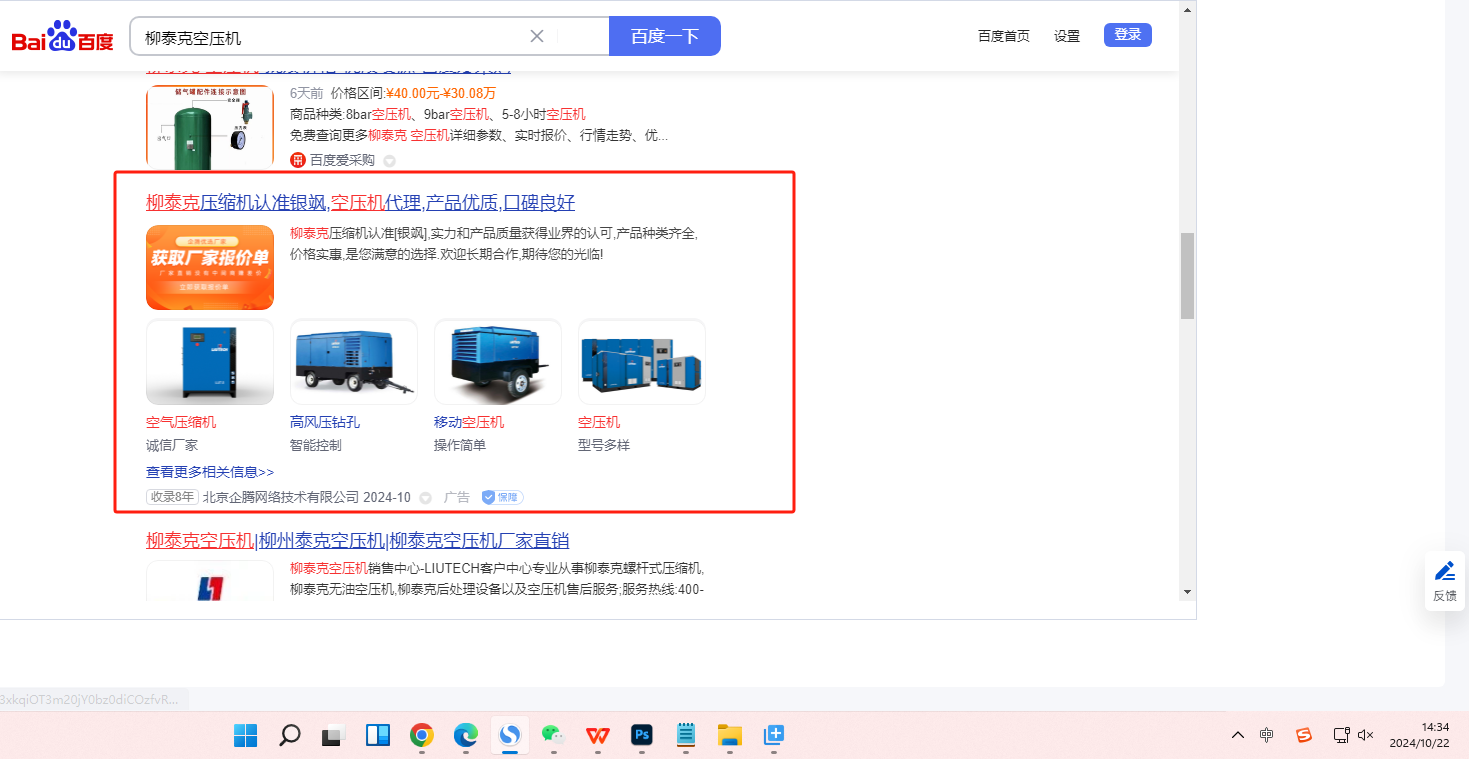The width and height of the screenshot is (1469, 759).
Task: Click the 广告 ad label
Action: click(x=457, y=497)
